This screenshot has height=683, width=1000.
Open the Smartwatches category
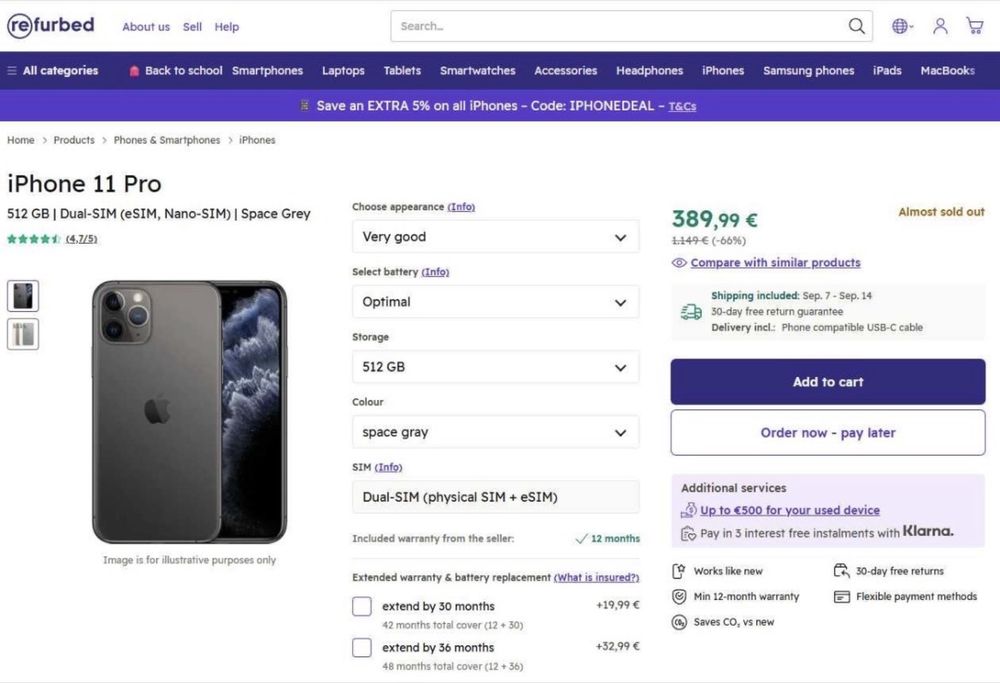(478, 71)
